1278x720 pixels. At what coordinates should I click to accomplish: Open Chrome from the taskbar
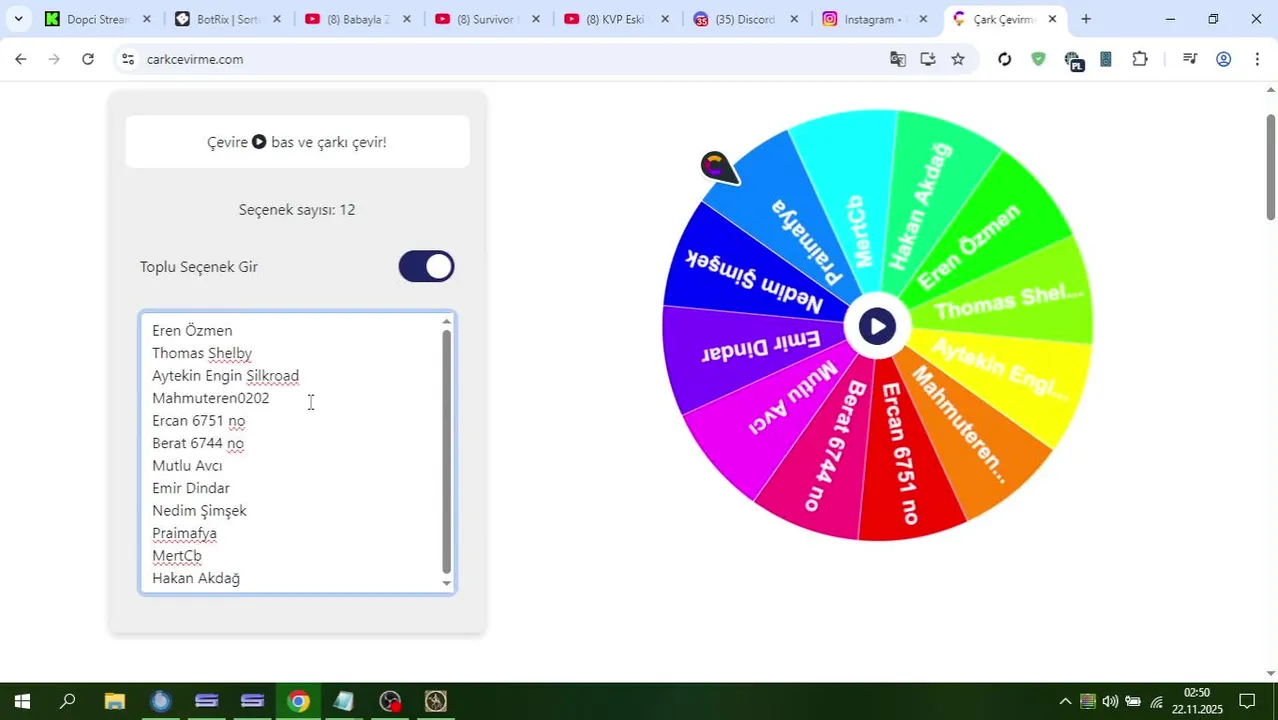click(x=298, y=701)
